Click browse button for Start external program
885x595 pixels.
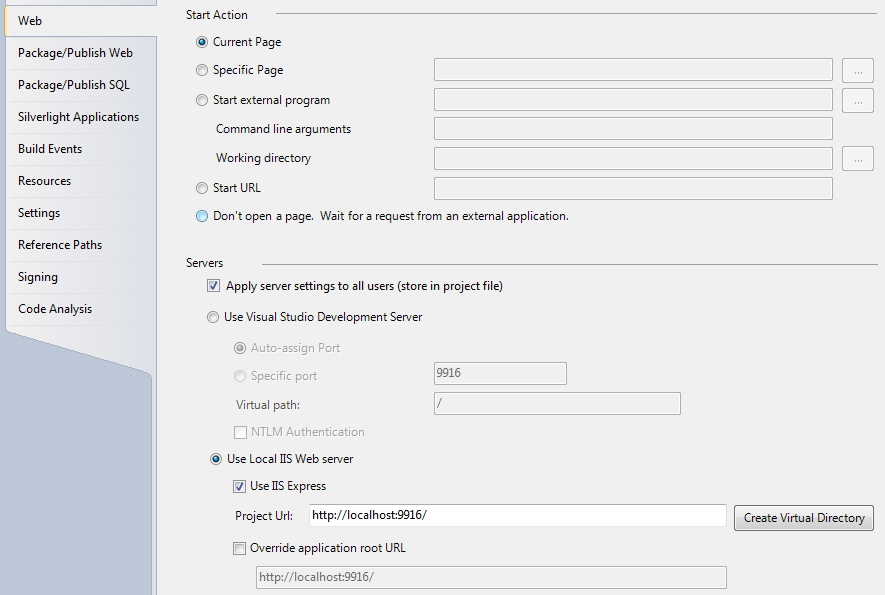click(857, 100)
